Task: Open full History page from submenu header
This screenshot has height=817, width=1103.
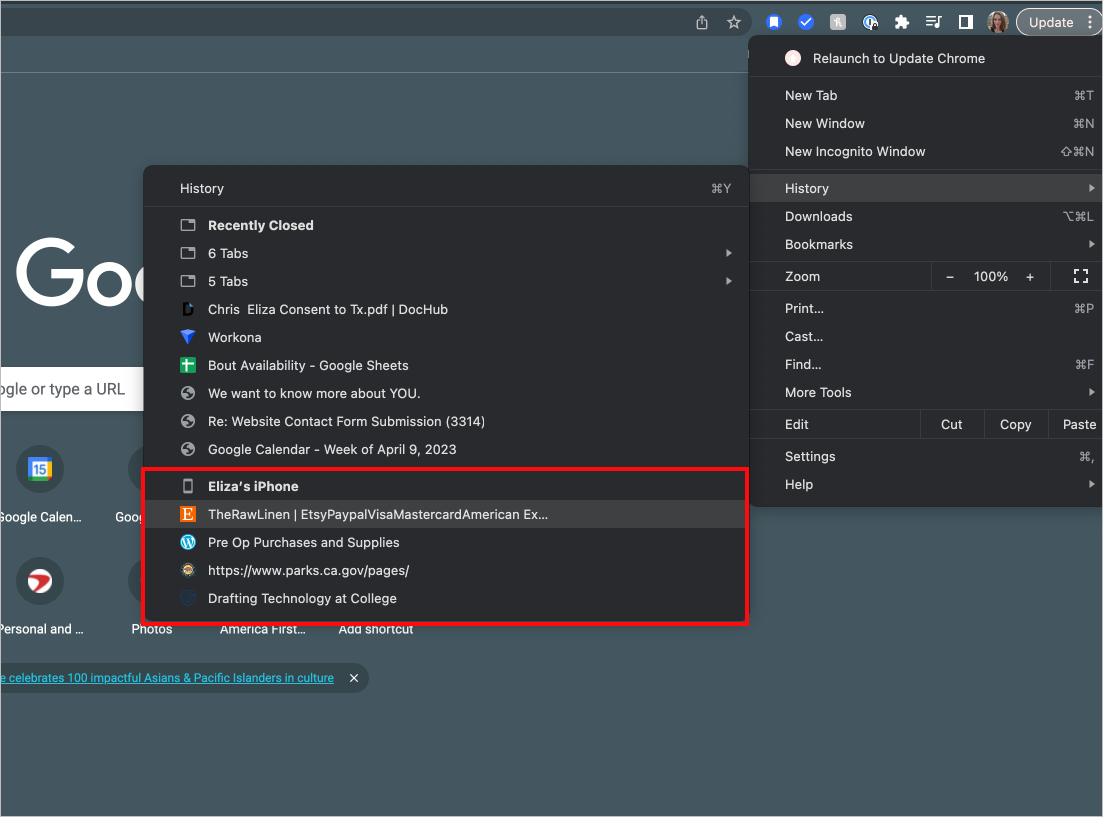Action: [446, 188]
